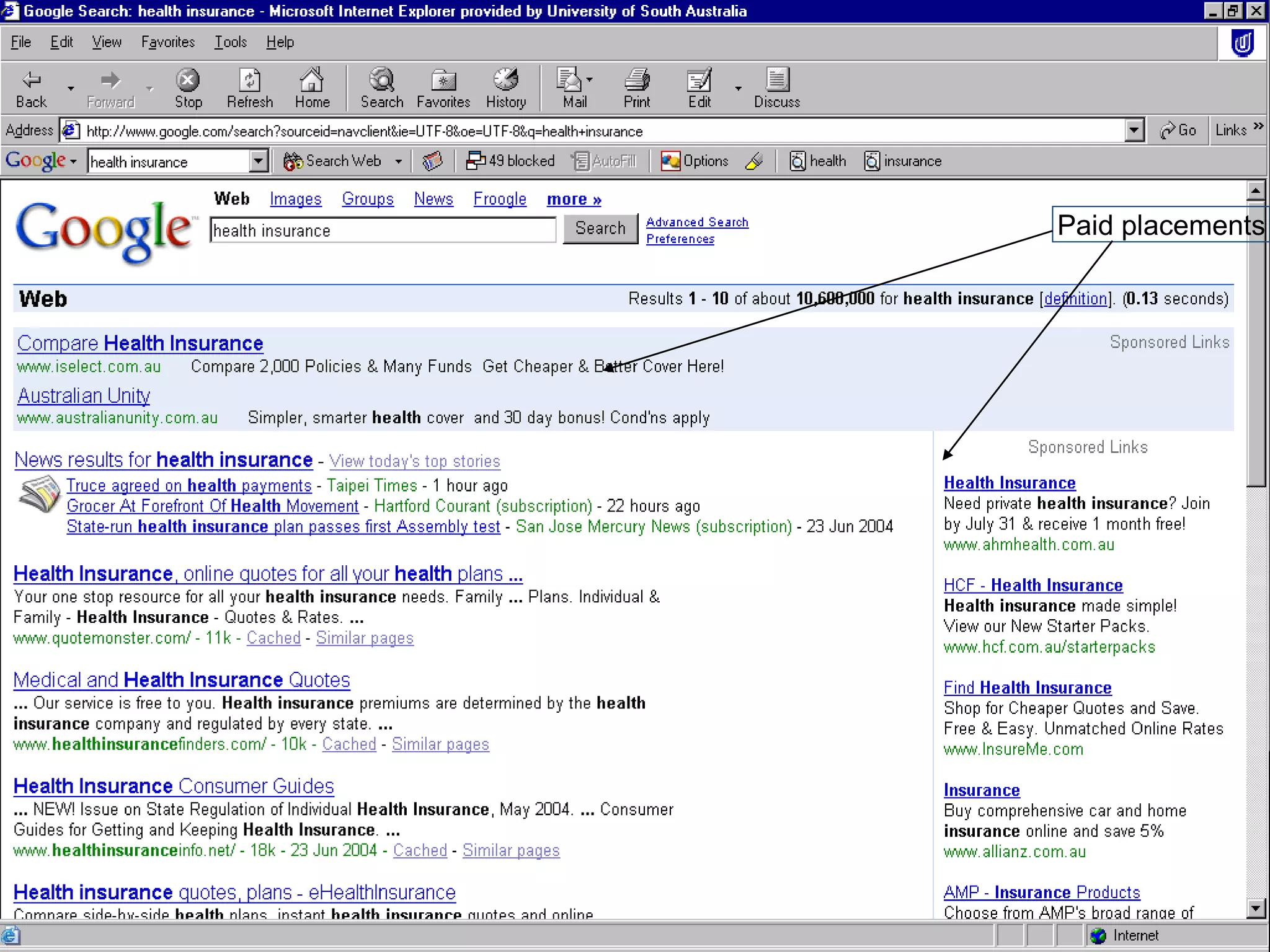
Task: Click the Google Search button
Action: pyautogui.click(x=600, y=229)
